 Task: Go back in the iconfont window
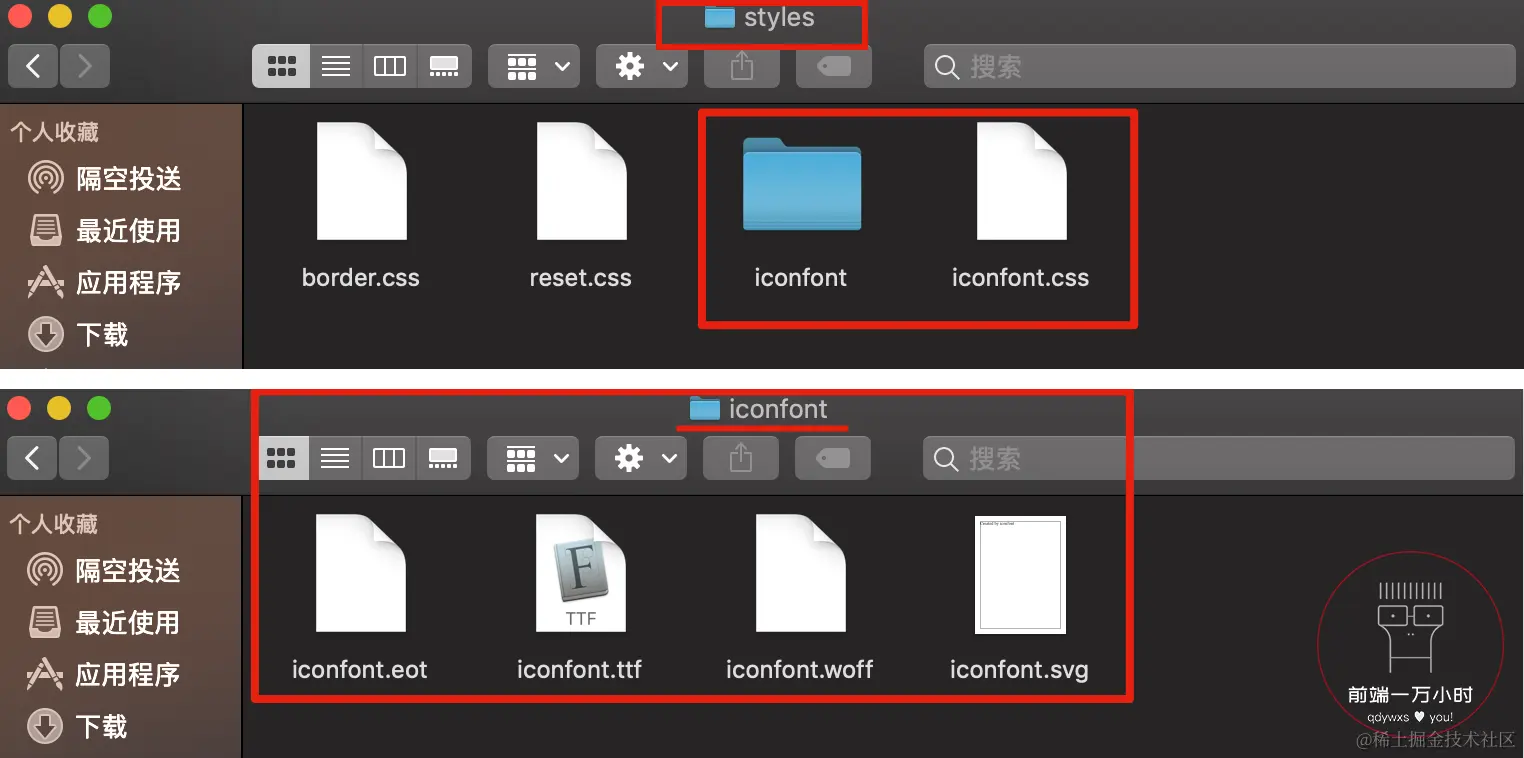tap(33, 459)
